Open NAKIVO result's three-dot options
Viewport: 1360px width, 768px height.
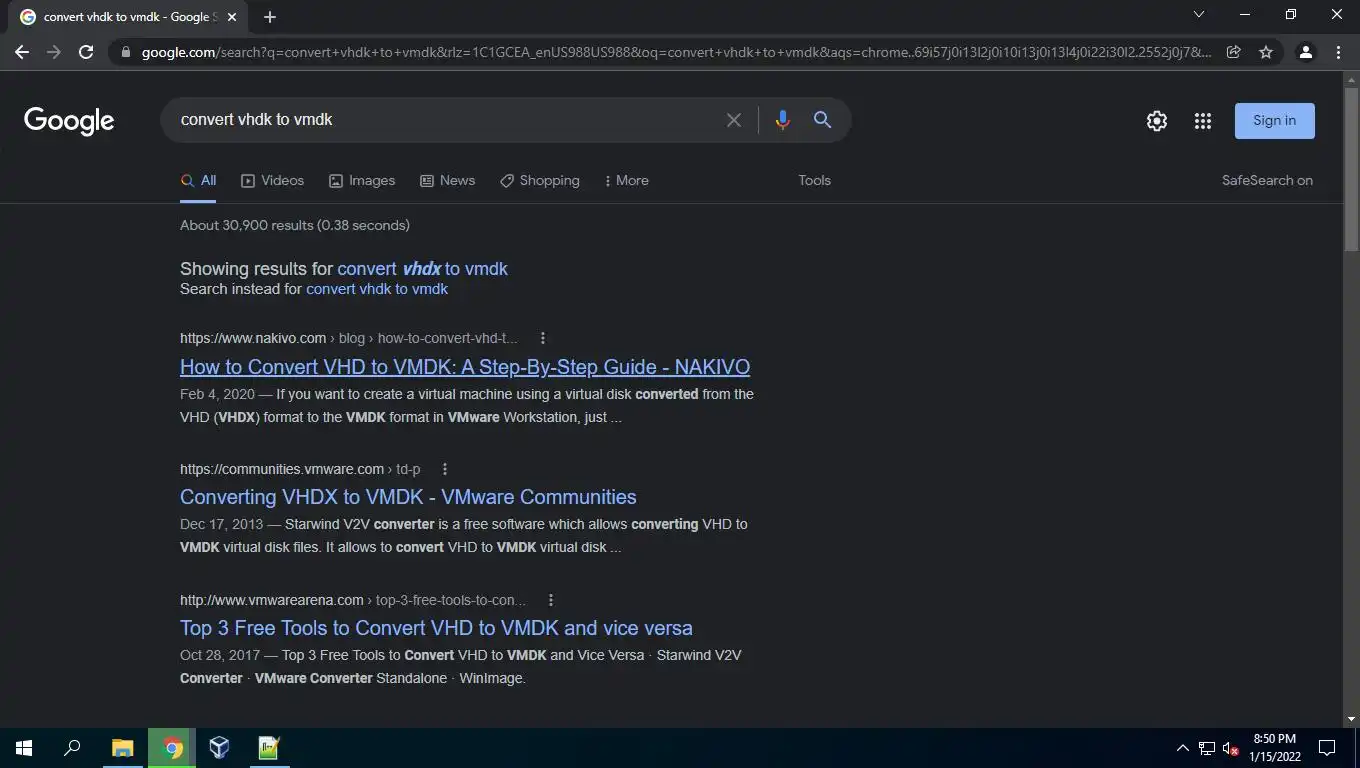[542, 338]
